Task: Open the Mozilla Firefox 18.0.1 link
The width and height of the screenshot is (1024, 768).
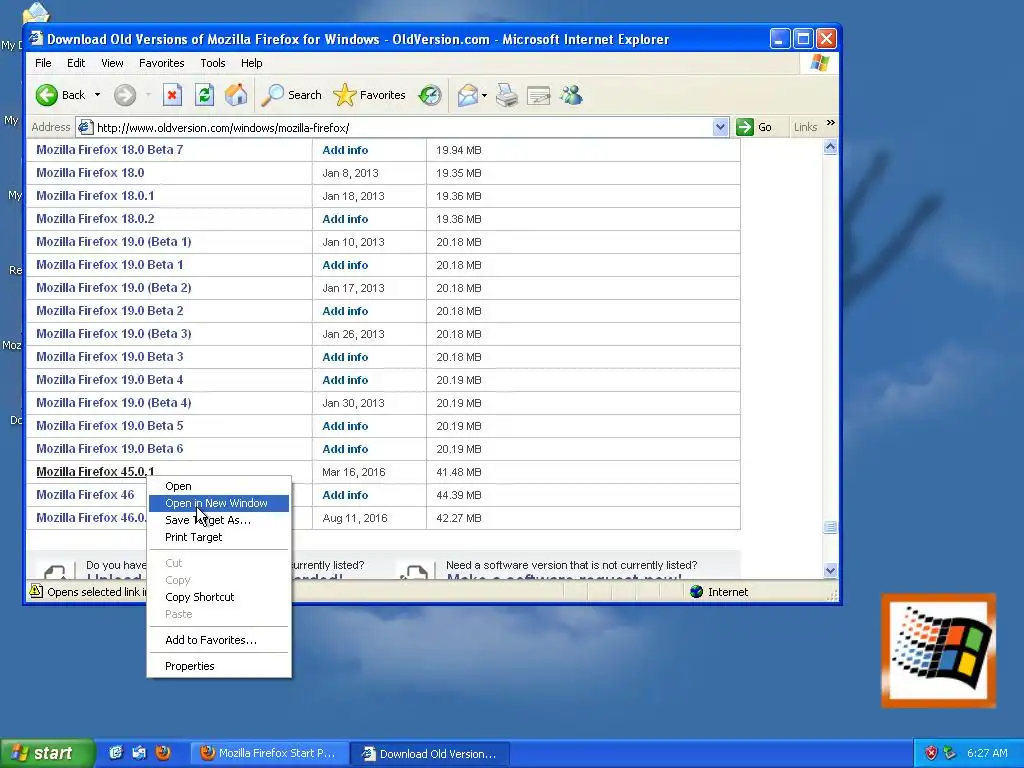Action: pyautogui.click(x=95, y=195)
